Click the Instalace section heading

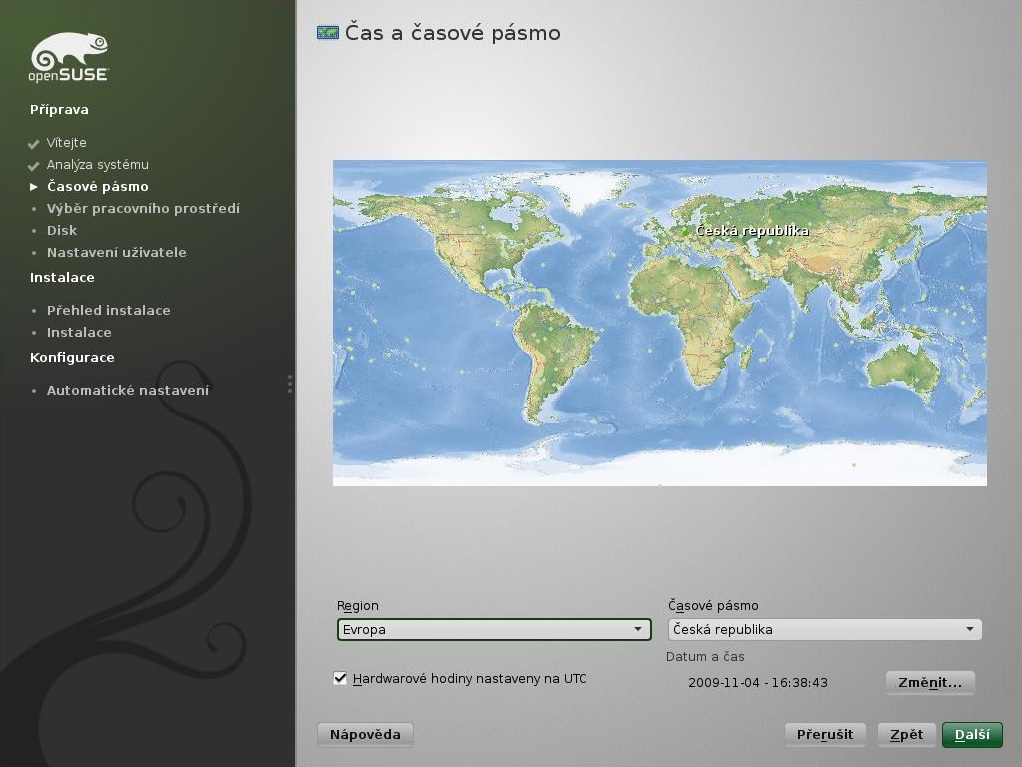pyautogui.click(x=62, y=278)
